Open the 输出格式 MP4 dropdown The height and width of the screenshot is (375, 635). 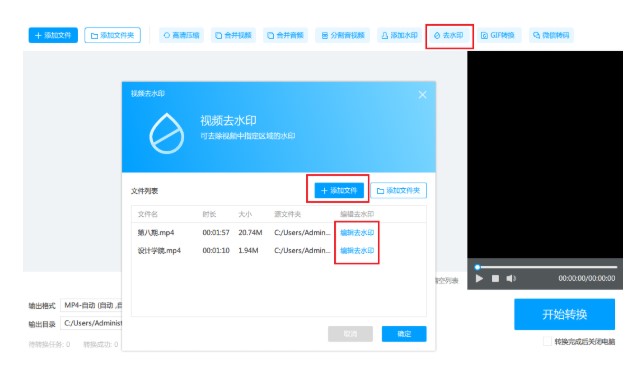[x=92, y=305]
